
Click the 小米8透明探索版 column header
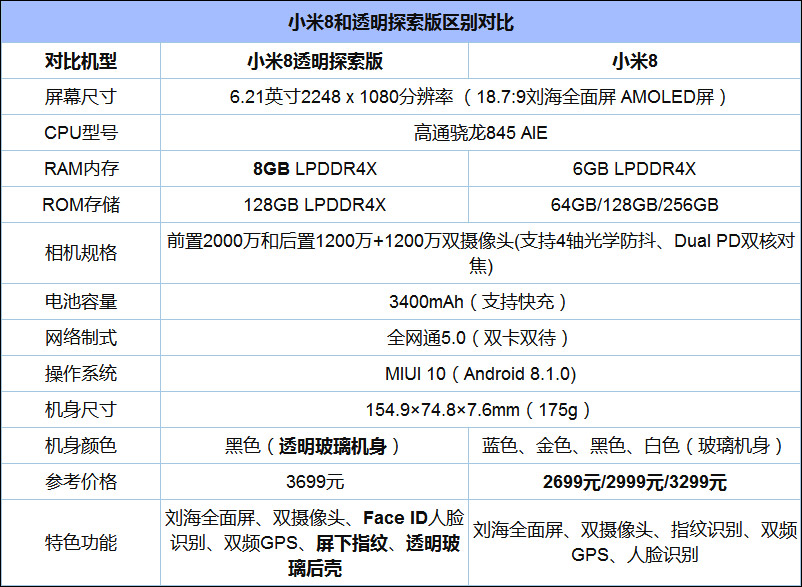pyautogui.click(x=315, y=61)
